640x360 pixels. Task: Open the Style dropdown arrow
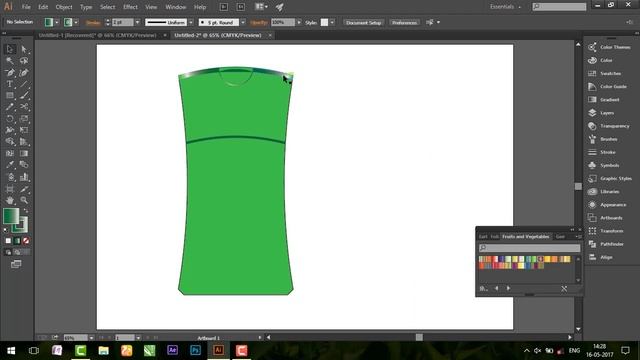click(332, 22)
